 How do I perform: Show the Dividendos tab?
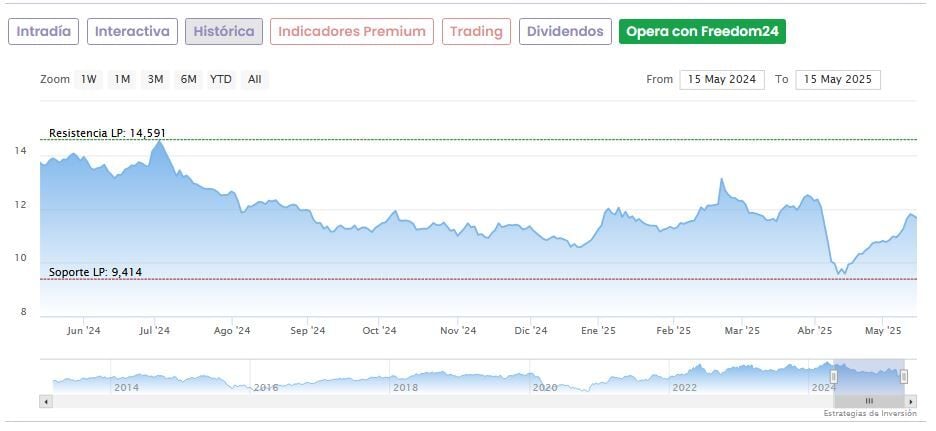565,31
